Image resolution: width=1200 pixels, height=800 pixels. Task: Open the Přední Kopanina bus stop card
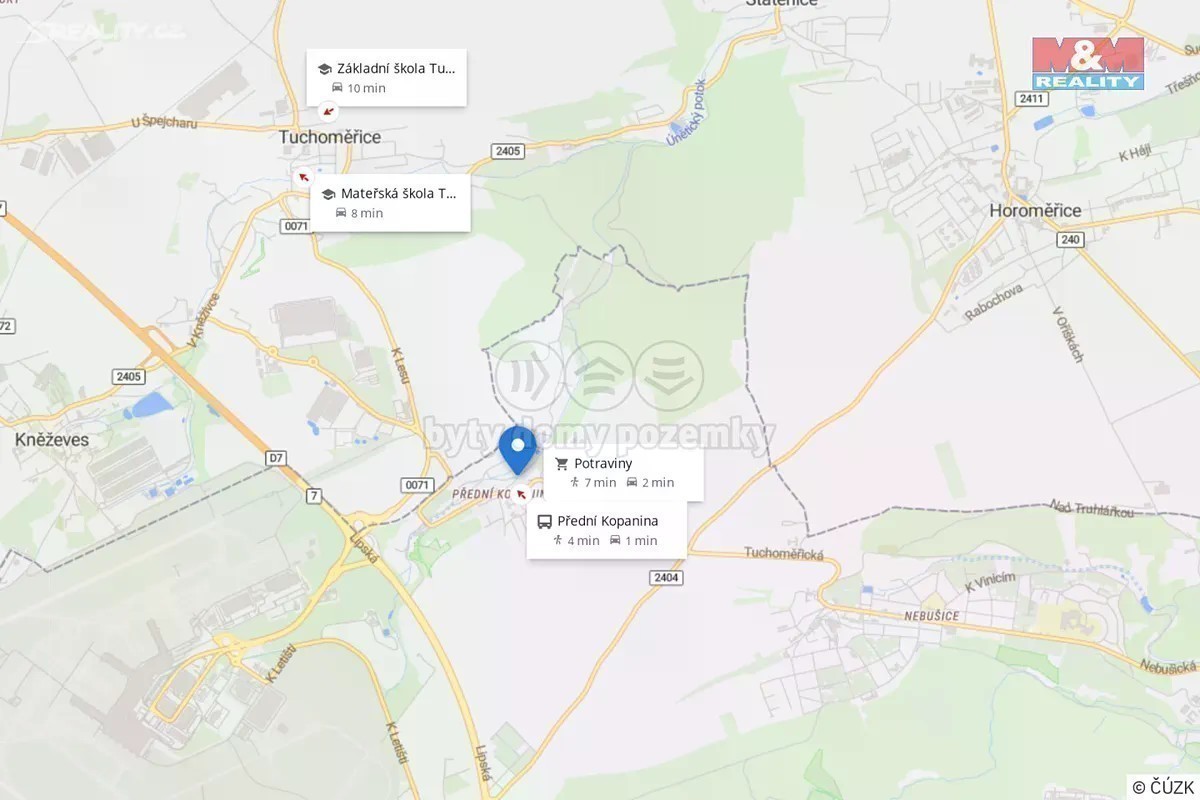(607, 530)
